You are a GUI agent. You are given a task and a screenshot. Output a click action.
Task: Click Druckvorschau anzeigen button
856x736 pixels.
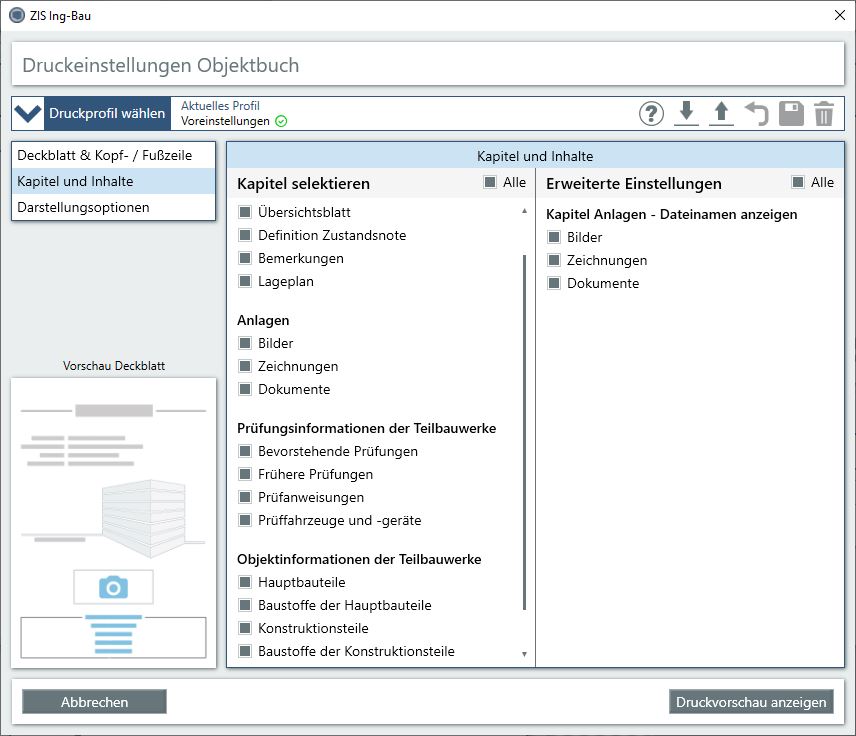coord(751,702)
